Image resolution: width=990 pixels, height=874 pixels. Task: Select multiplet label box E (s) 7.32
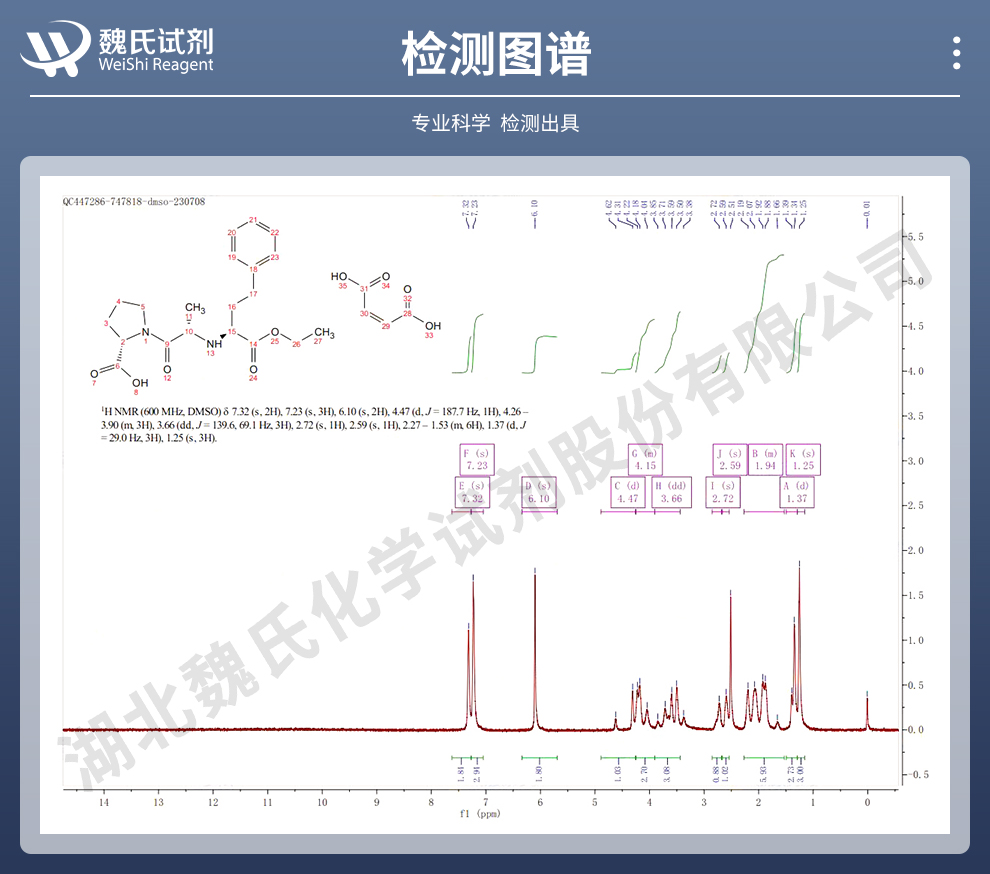471,491
